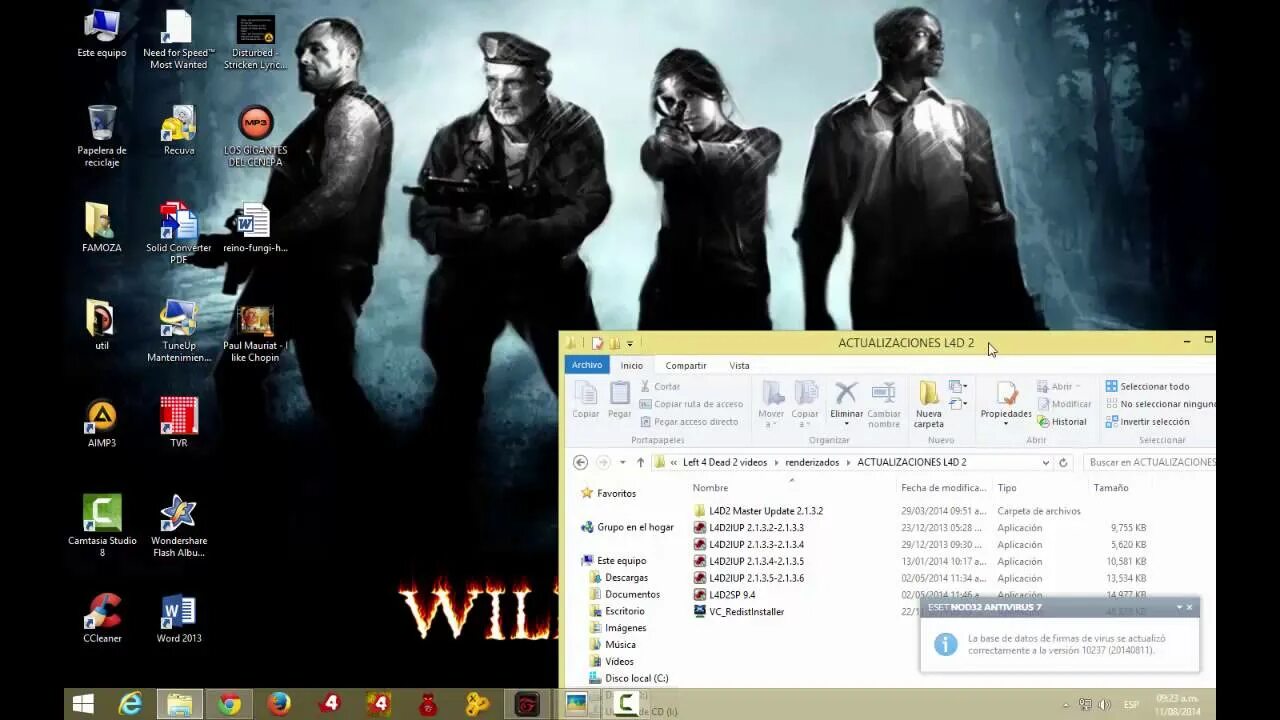The height and width of the screenshot is (720, 1280).
Task: Open the Papelera de reciclaje
Action: (101, 136)
